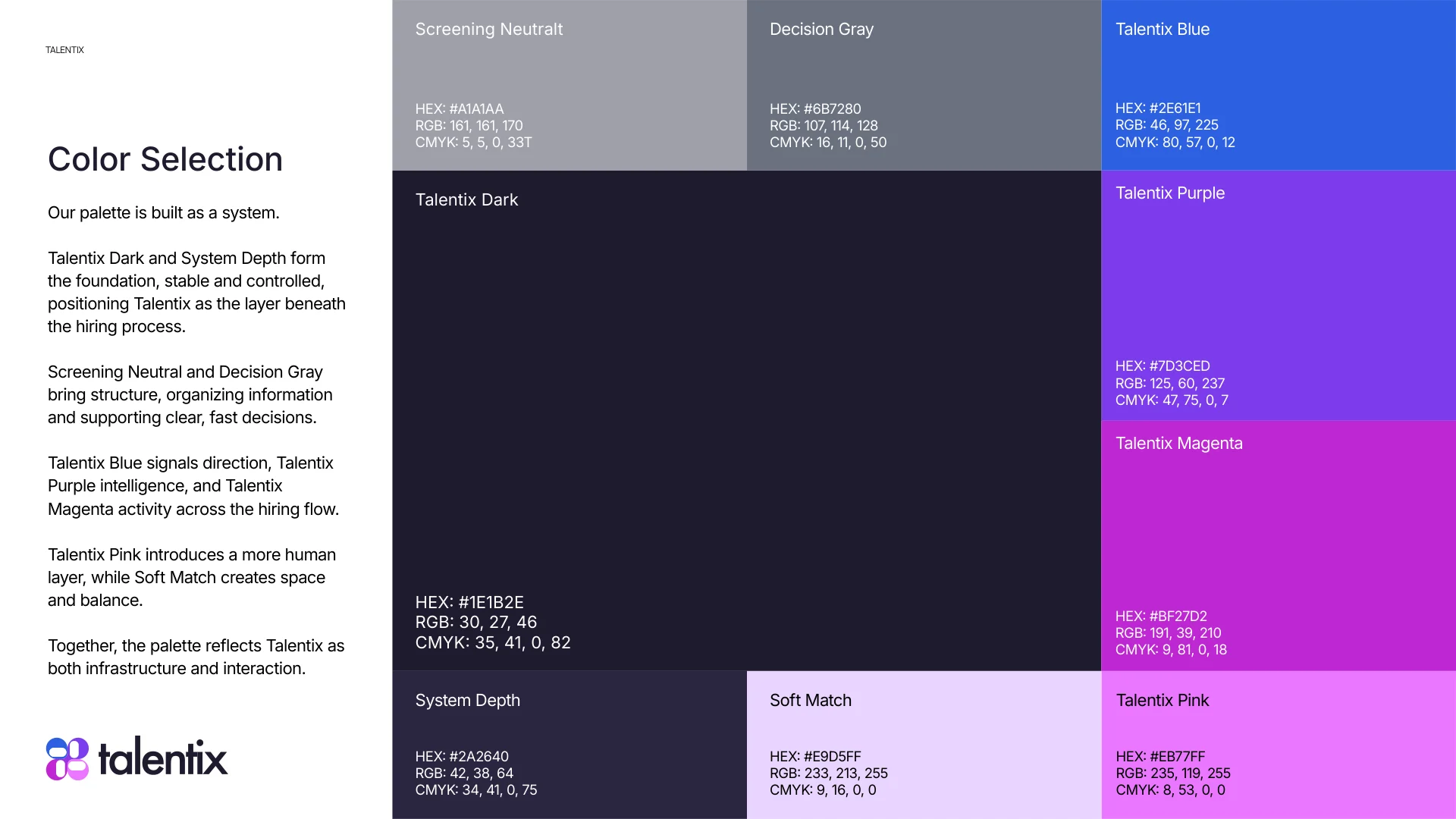Select the text 'CMYK: 35, 41, 0, 82'

tap(493, 643)
